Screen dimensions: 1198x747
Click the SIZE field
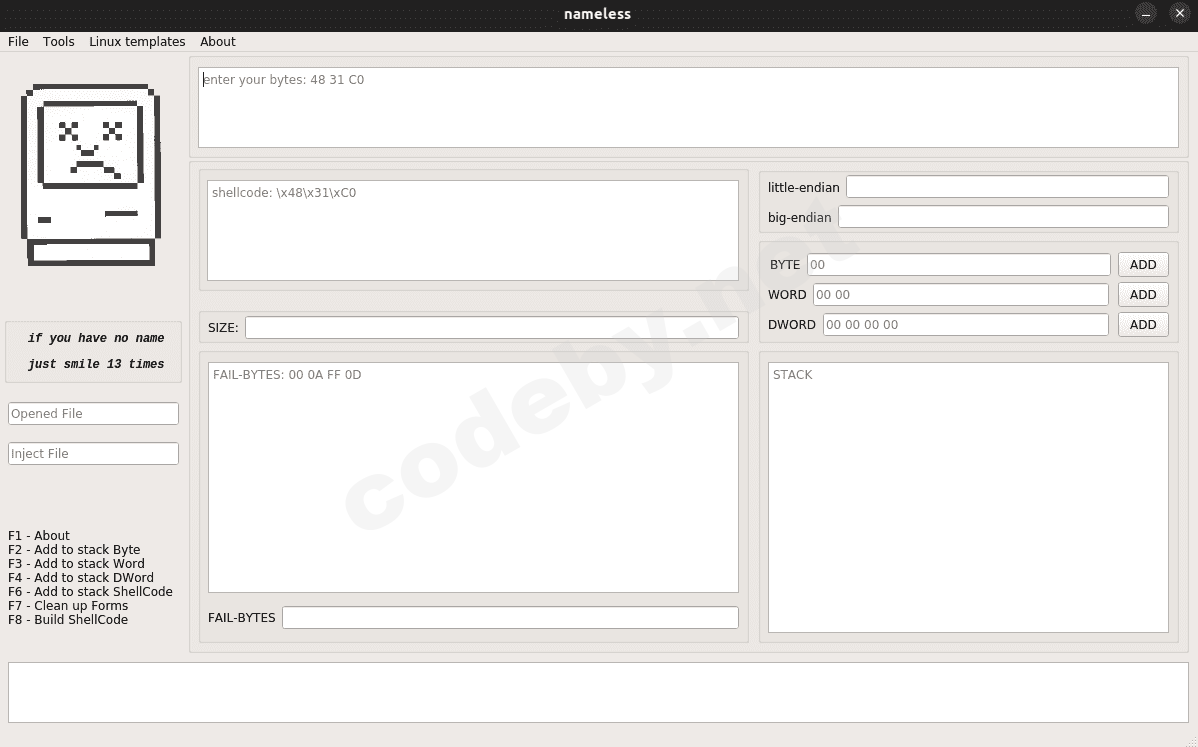point(491,328)
